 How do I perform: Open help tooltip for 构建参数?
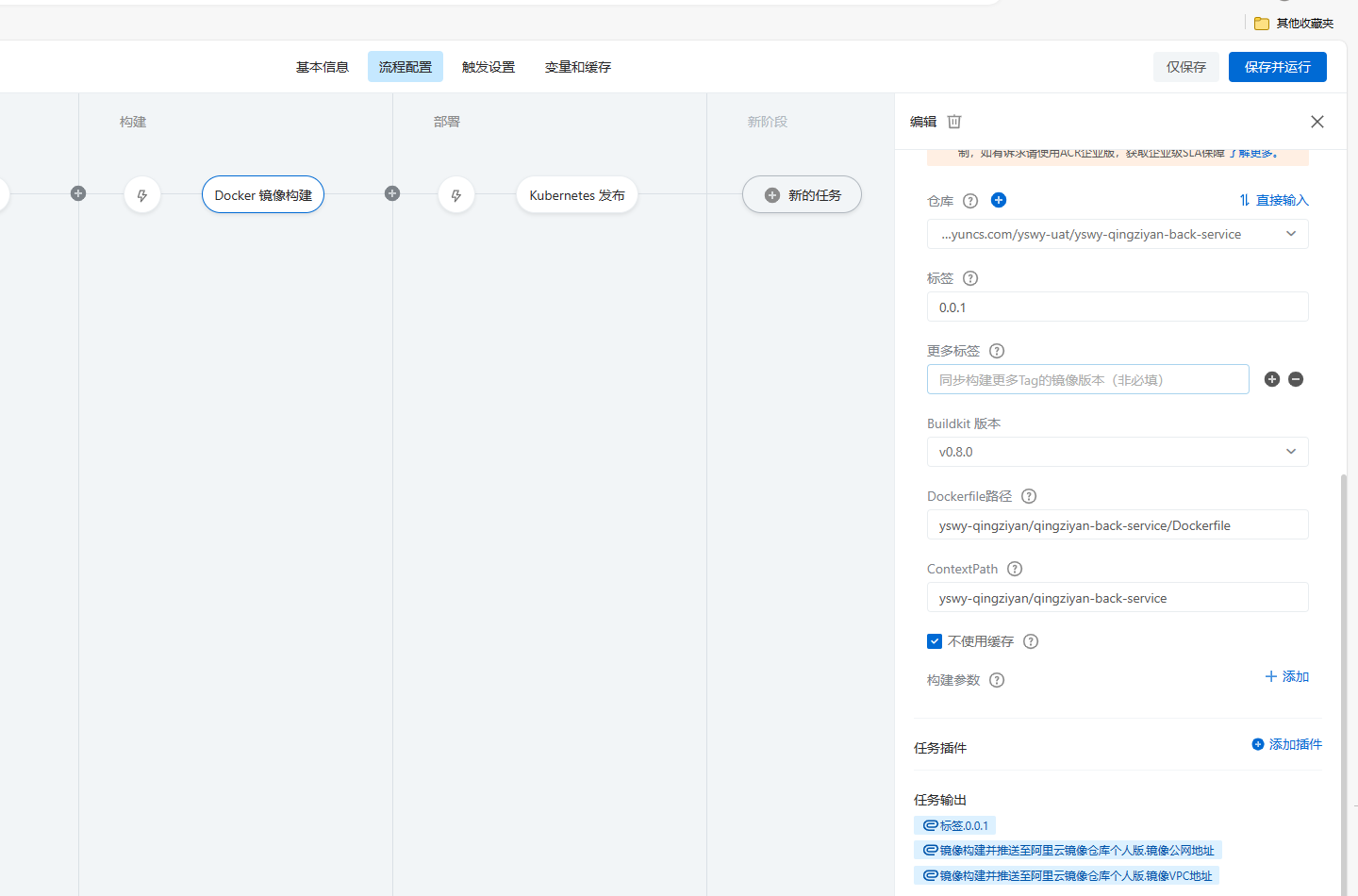coord(997,680)
